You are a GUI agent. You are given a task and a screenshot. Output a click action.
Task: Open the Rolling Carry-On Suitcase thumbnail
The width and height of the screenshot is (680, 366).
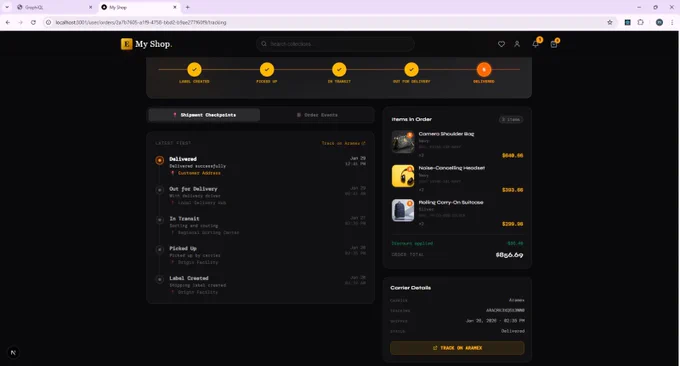pyautogui.click(x=403, y=210)
